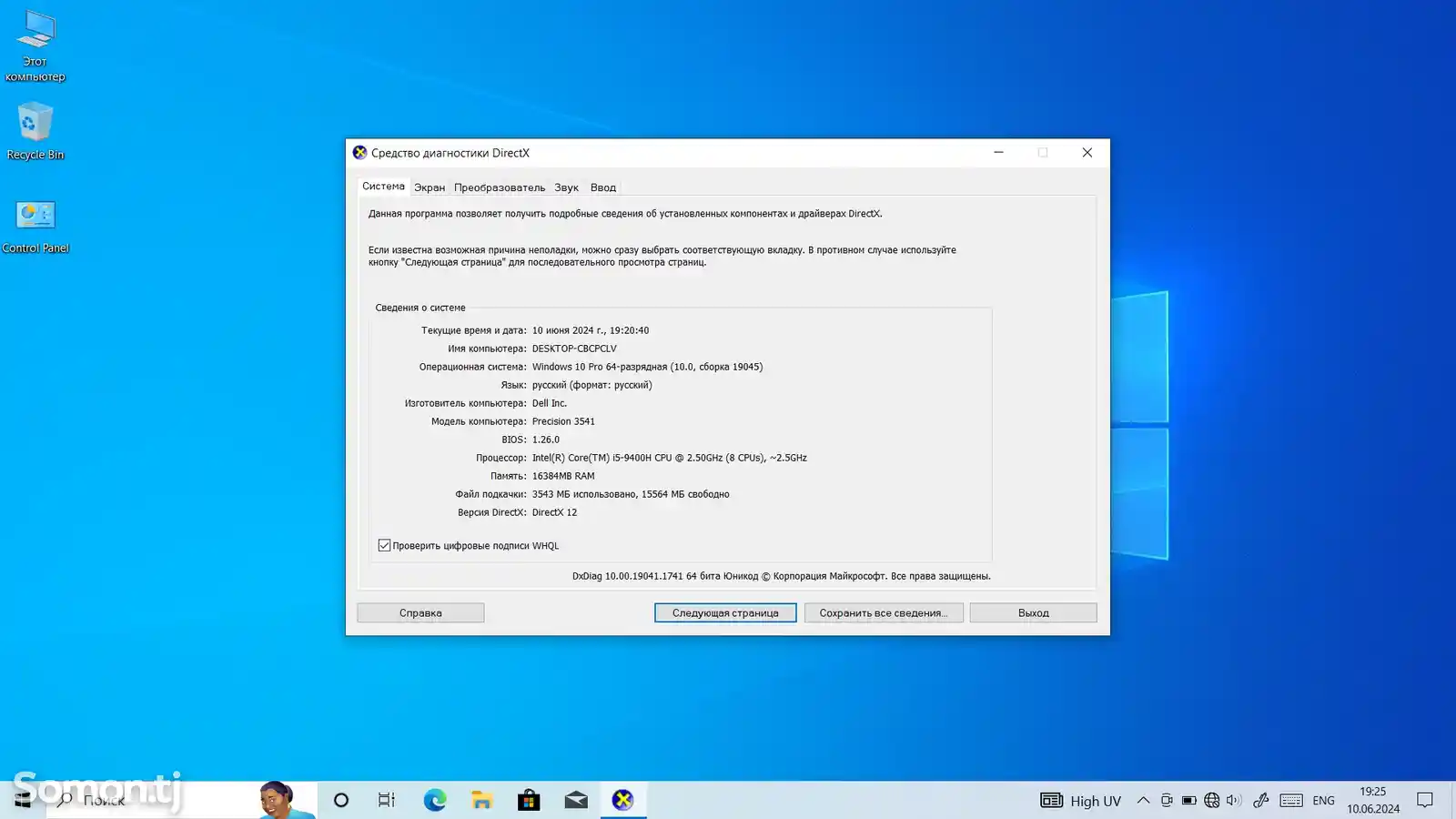Open the ENG language indicator
Viewport: 1456px width, 819px height.
click(x=1323, y=801)
